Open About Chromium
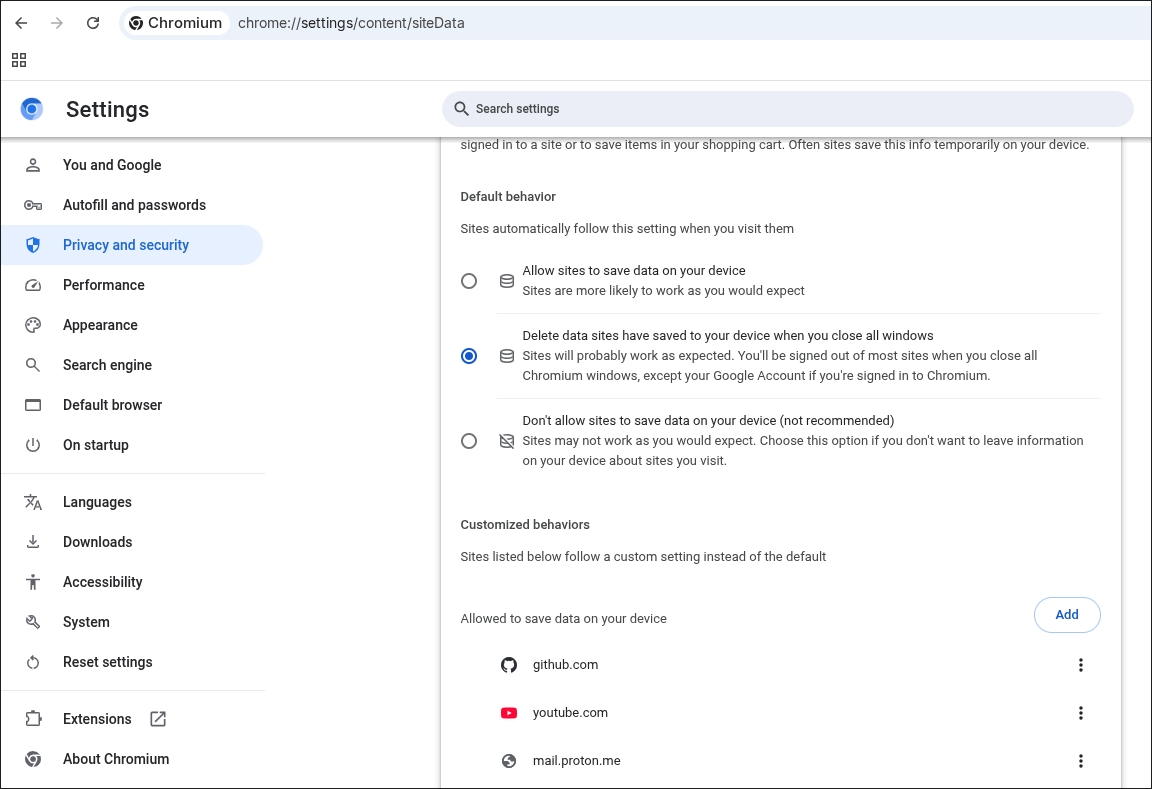The width and height of the screenshot is (1152, 789). [116, 758]
